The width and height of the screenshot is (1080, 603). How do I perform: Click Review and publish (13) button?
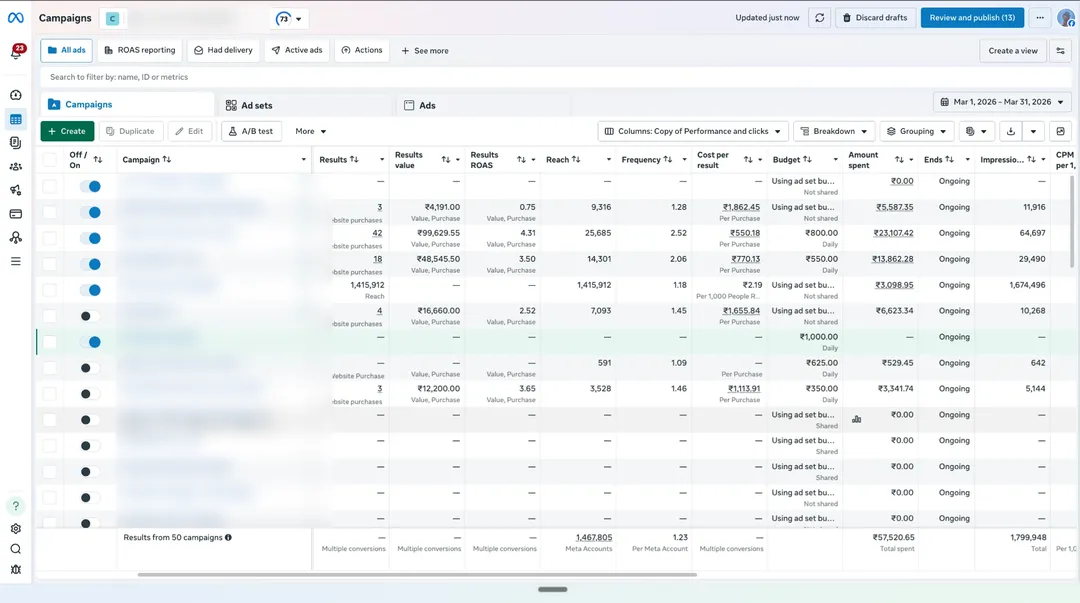tap(972, 18)
